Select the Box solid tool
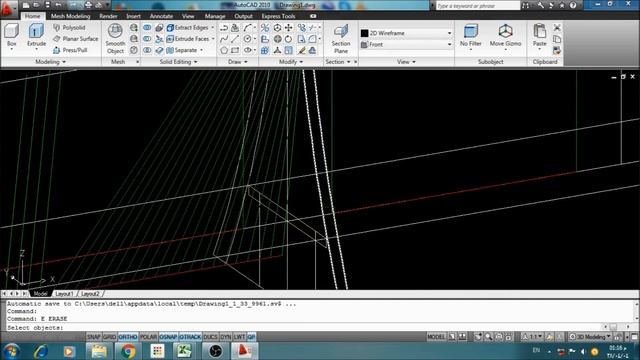This screenshot has width=640, height=360. 11,36
